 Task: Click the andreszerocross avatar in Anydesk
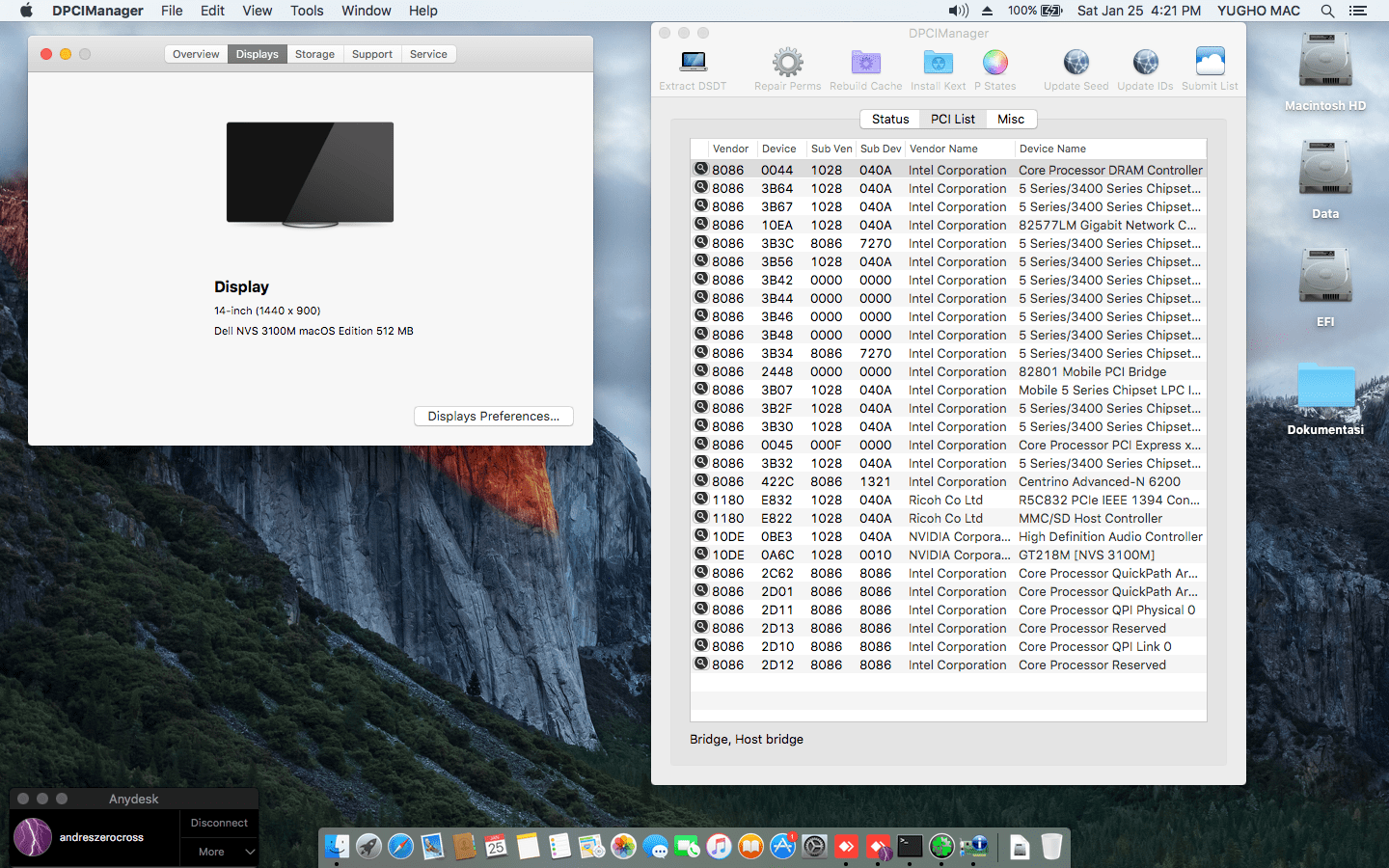pos(33,837)
